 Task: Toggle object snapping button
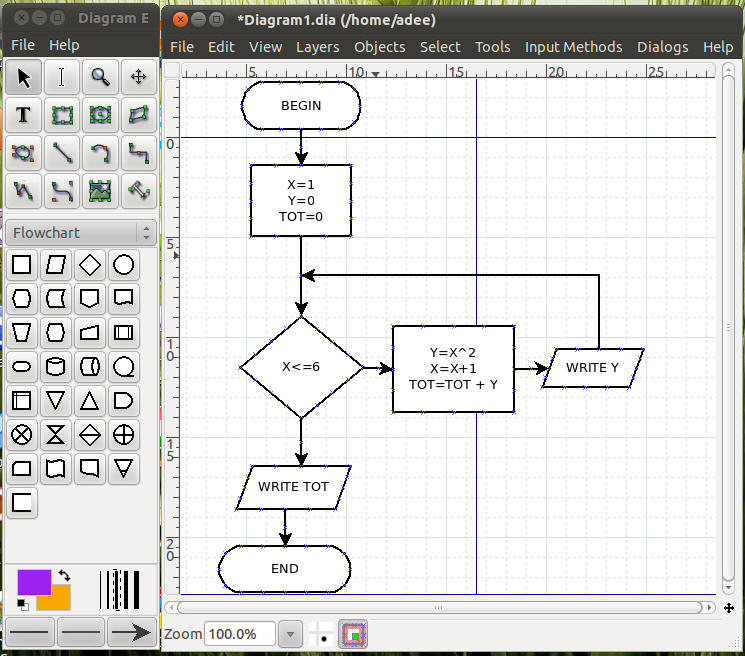click(x=353, y=634)
